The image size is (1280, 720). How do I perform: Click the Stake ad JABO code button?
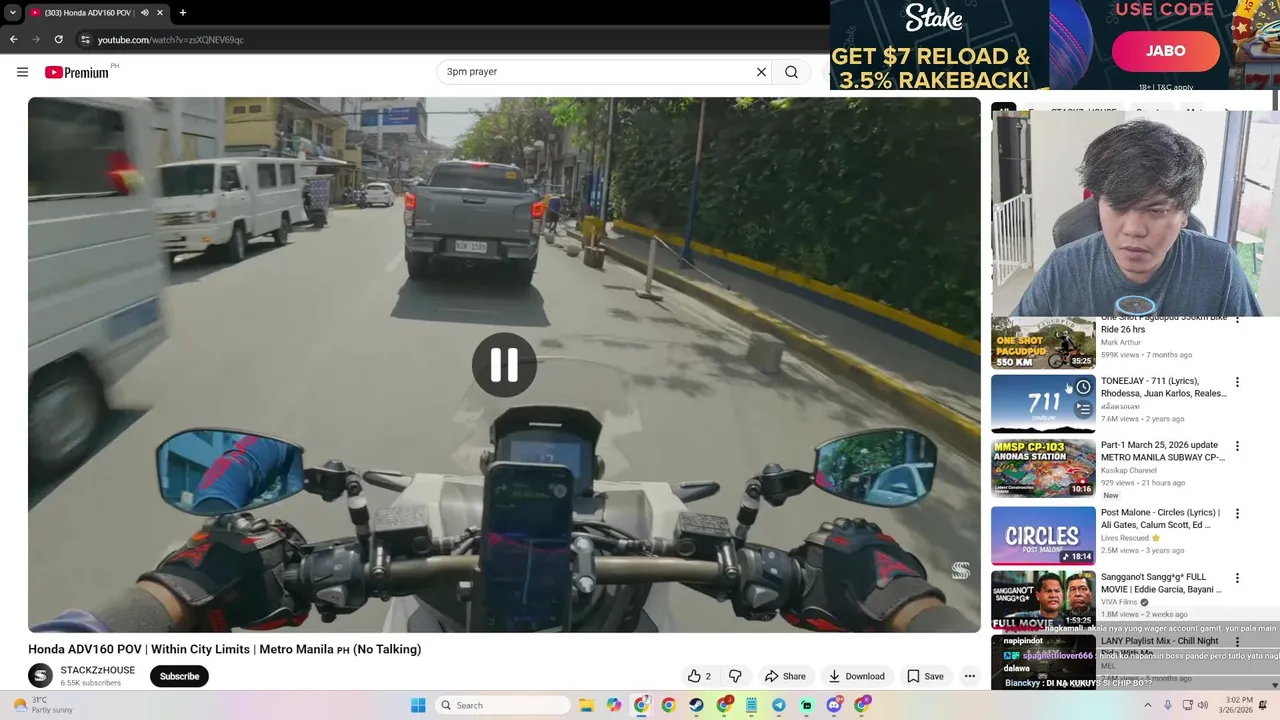pyautogui.click(x=1165, y=51)
